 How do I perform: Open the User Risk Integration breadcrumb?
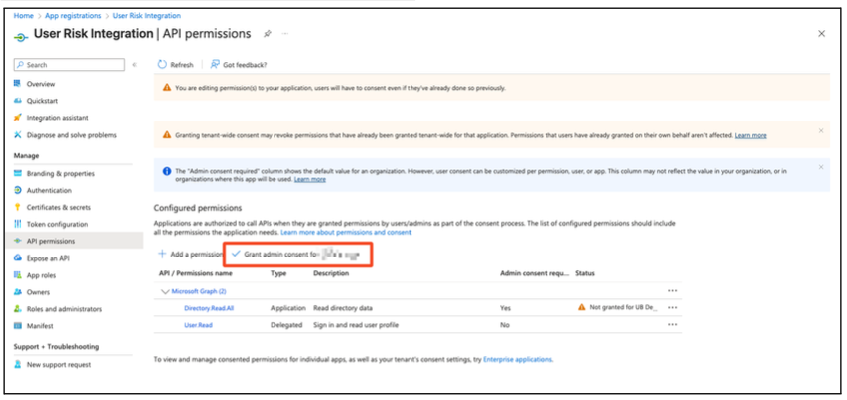click(x=146, y=16)
